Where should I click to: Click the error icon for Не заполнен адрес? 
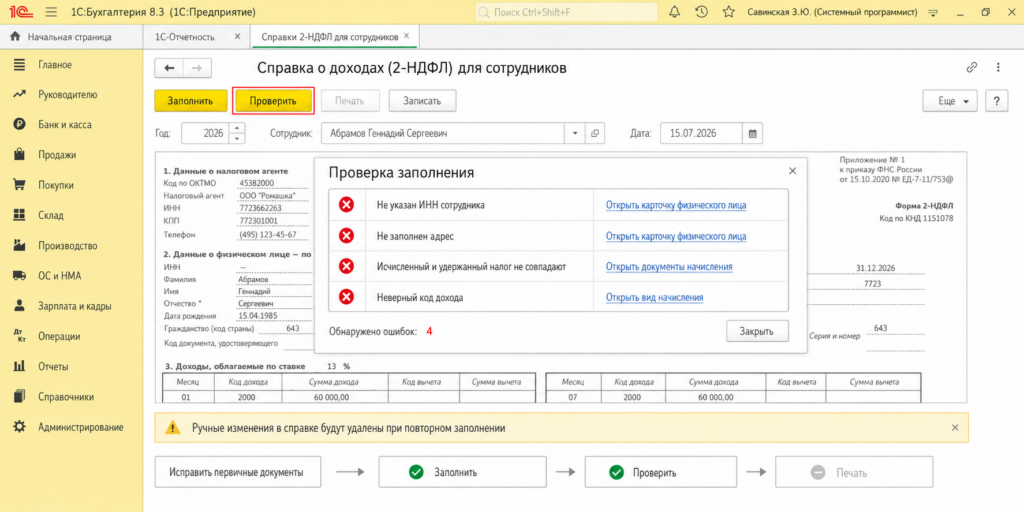point(346,236)
